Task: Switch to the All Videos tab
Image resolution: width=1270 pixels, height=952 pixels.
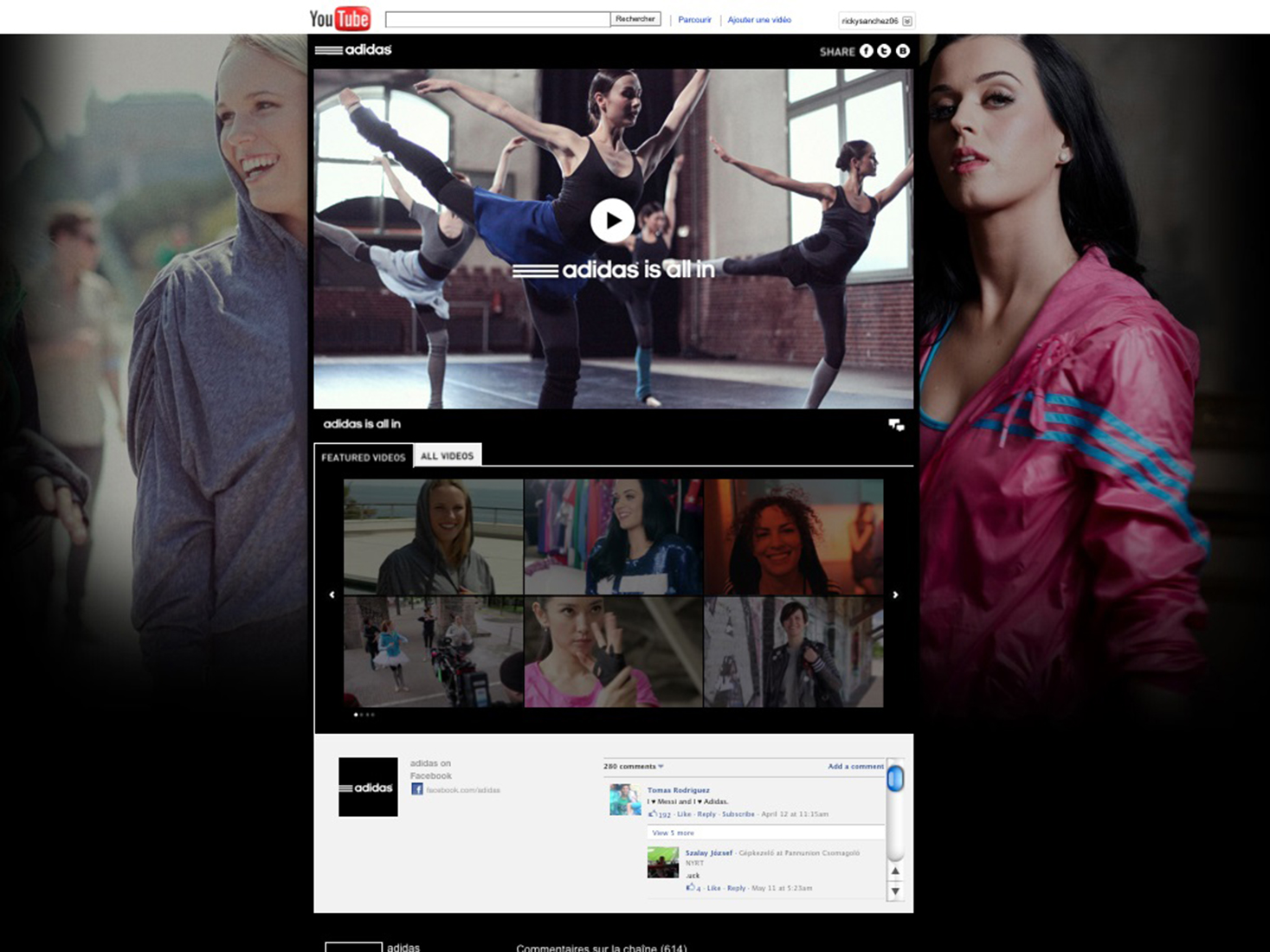Action: (447, 456)
